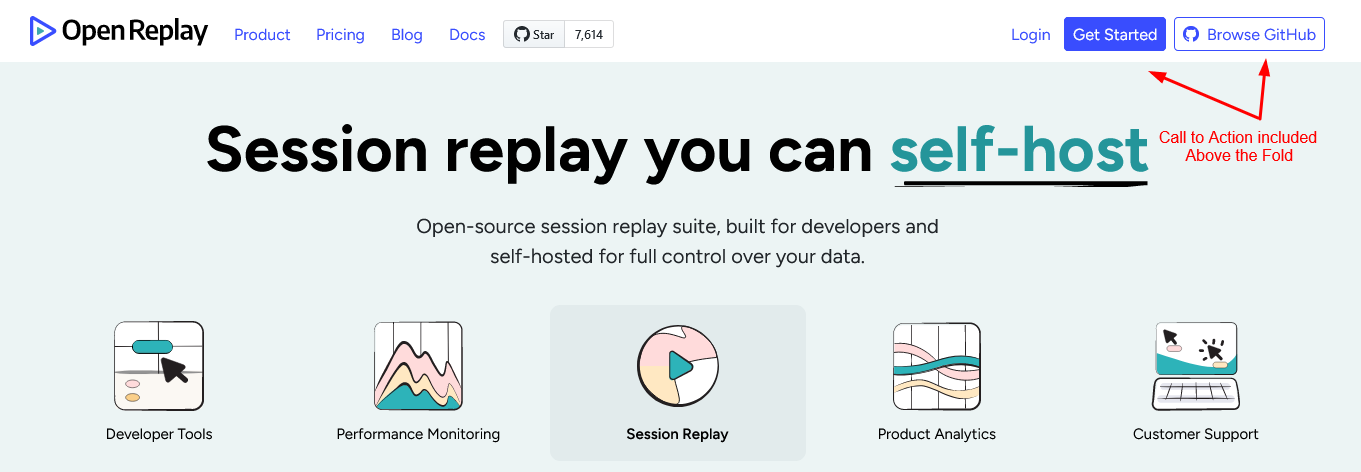Image resolution: width=1361 pixels, height=472 pixels.
Task: Click the OpenReplay logo
Action: (118, 33)
